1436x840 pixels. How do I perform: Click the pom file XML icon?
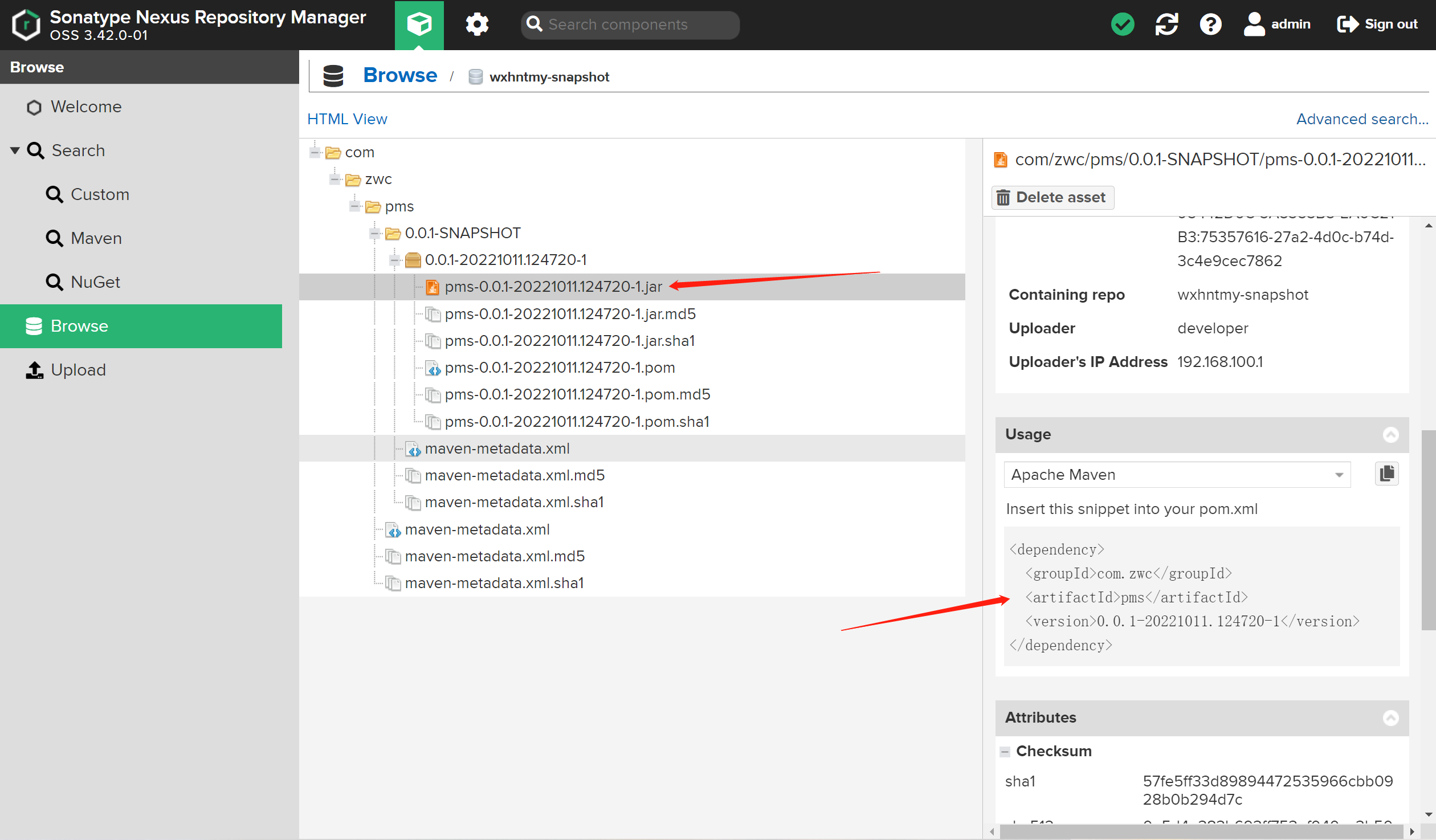click(433, 368)
